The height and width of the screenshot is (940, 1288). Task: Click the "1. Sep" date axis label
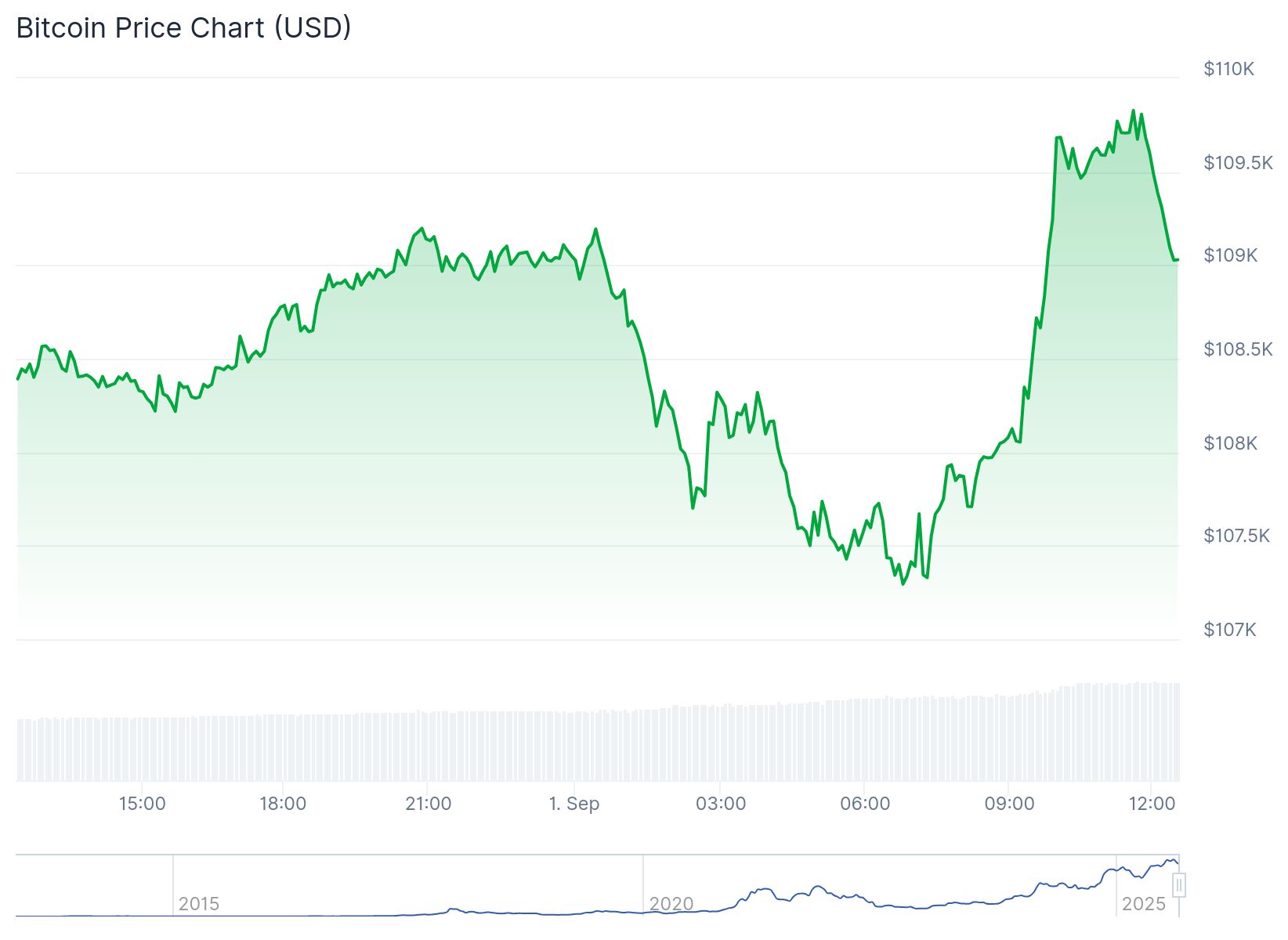574,804
